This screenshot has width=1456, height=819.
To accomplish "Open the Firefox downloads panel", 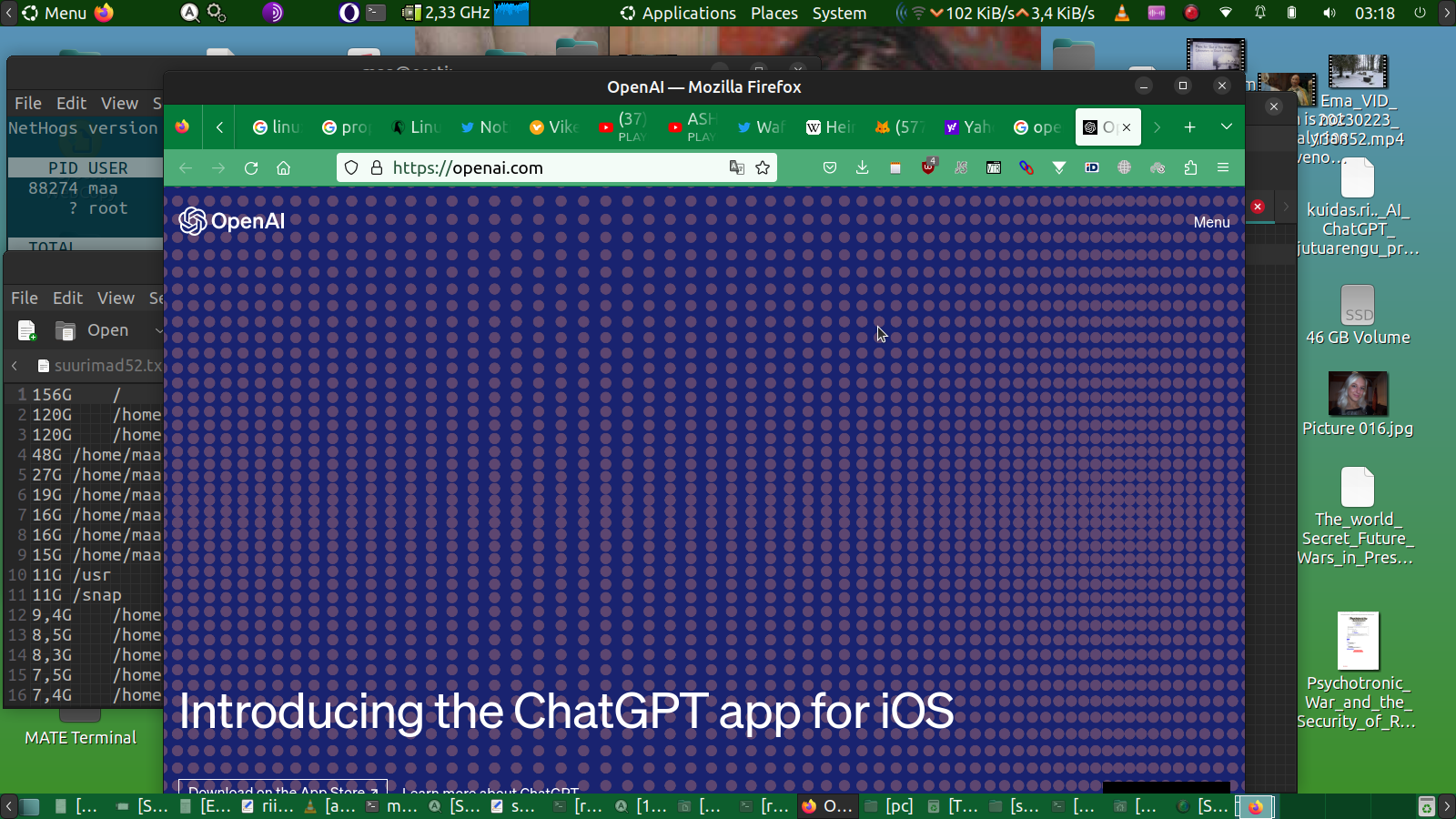I will 863,167.
